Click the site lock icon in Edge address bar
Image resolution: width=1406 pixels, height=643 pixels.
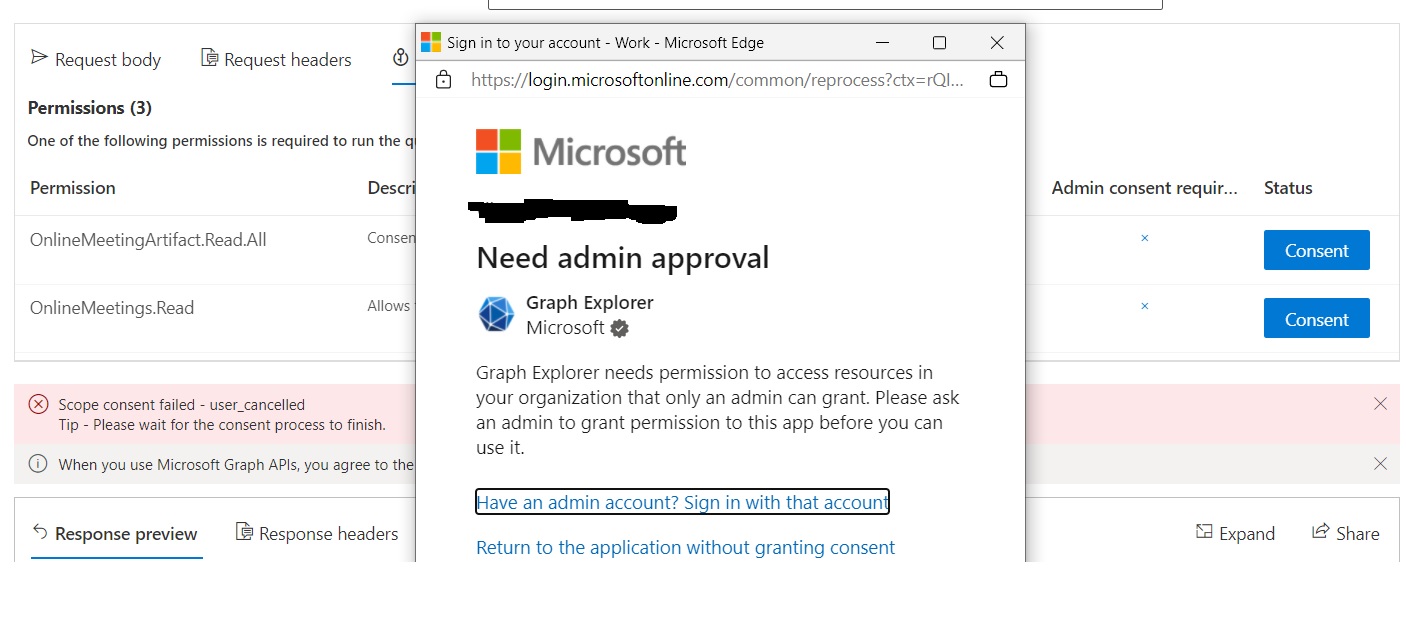click(444, 80)
